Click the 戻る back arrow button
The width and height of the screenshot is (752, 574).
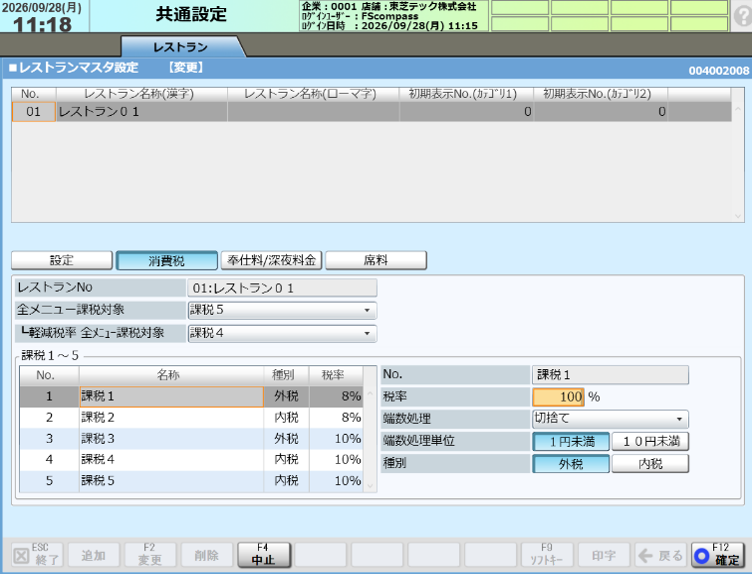(661, 555)
